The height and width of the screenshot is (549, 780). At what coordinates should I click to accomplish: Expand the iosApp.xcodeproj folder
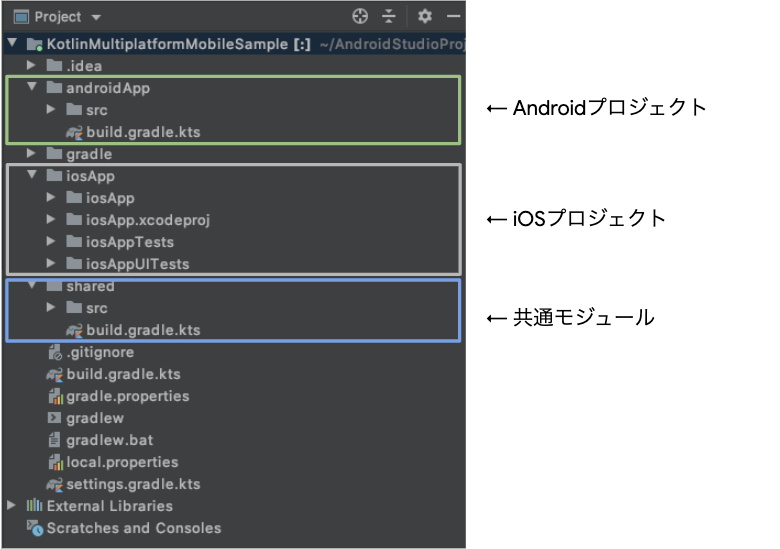click(x=51, y=219)
